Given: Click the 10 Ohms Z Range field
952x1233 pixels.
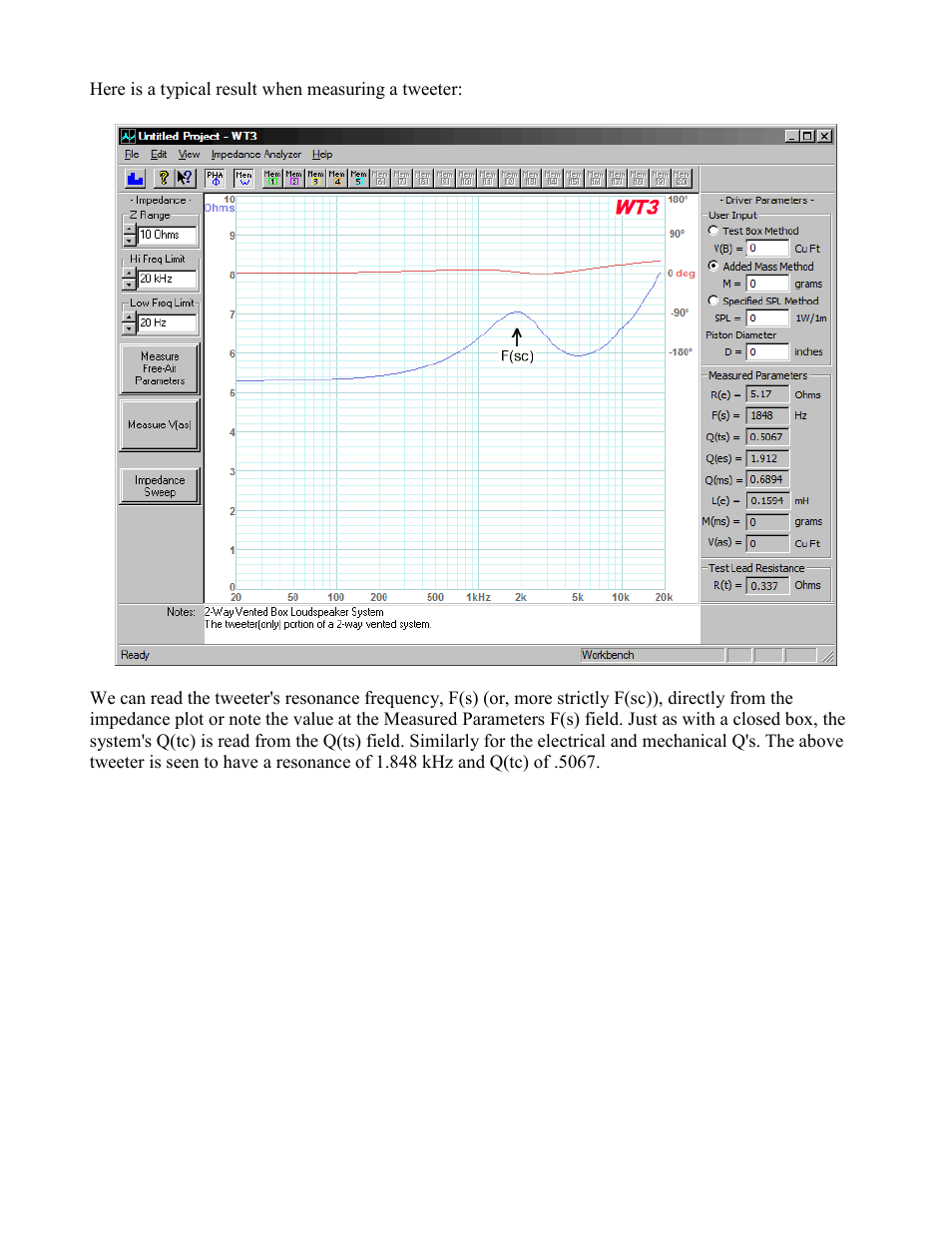Looking at the screenshot, I should pos(167,236).
